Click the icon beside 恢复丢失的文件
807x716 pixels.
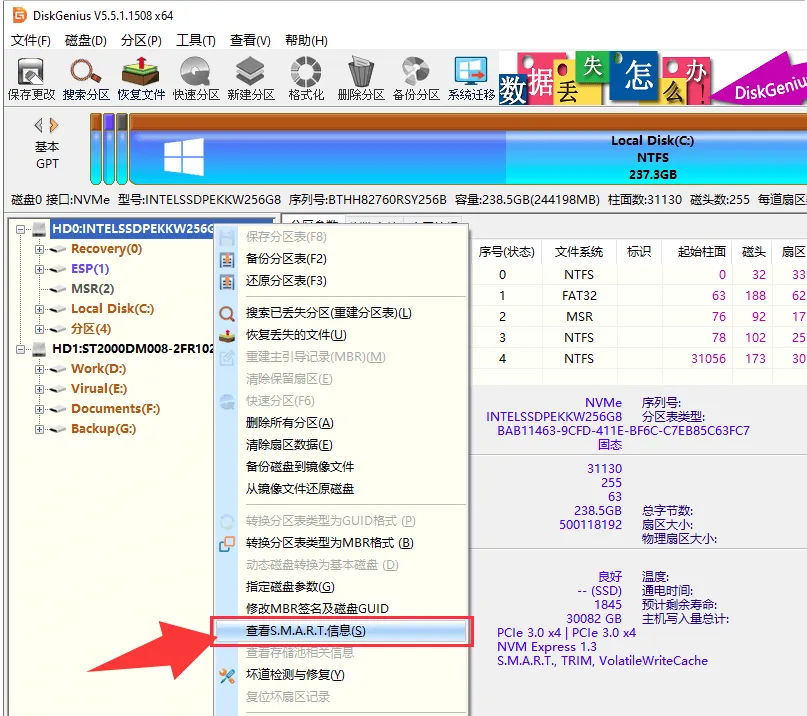227,336
